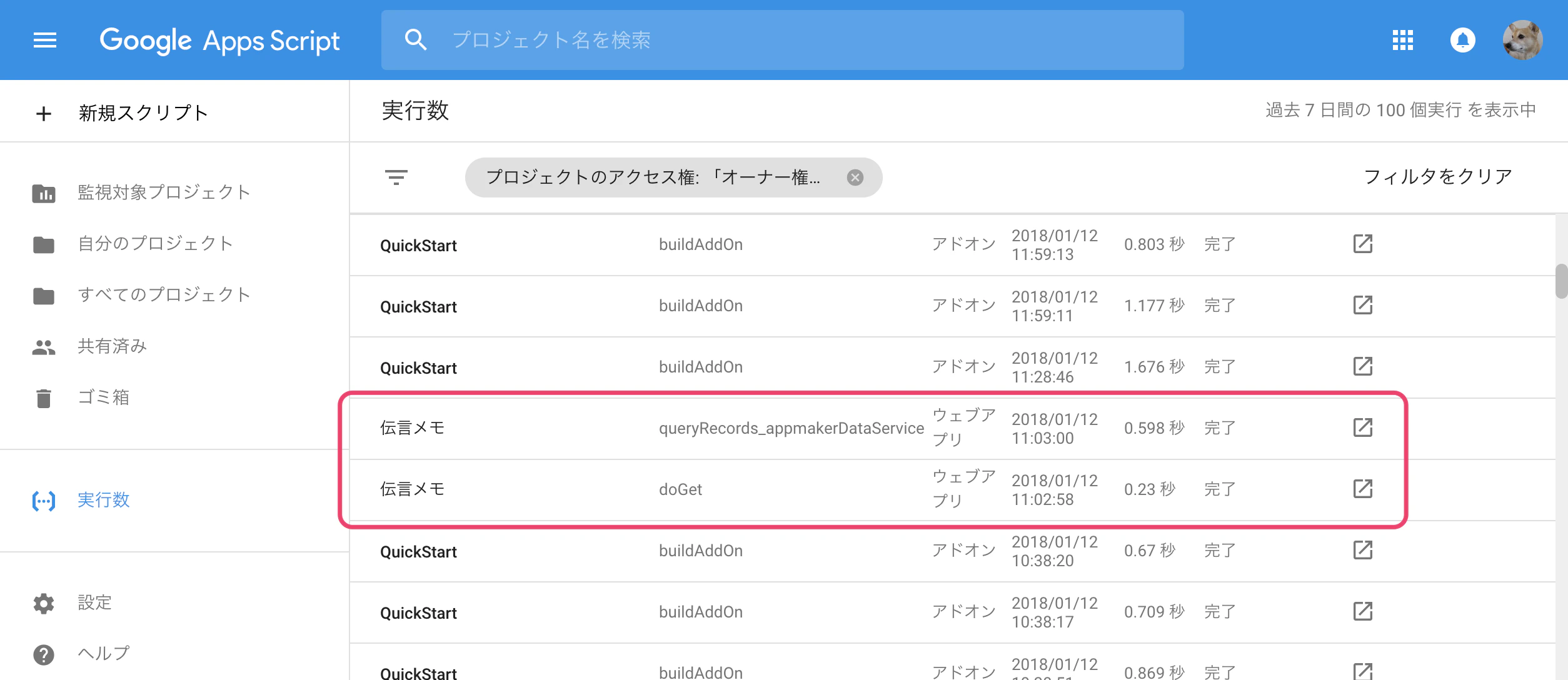
Task: Open queryRecords_appmakerDataService execution in new window
Action: (1362, 427)
